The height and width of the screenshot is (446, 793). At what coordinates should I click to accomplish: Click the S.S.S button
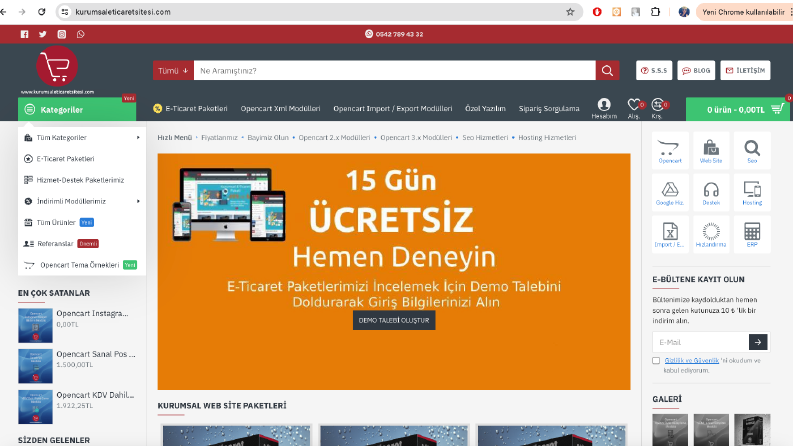(654, 71)
